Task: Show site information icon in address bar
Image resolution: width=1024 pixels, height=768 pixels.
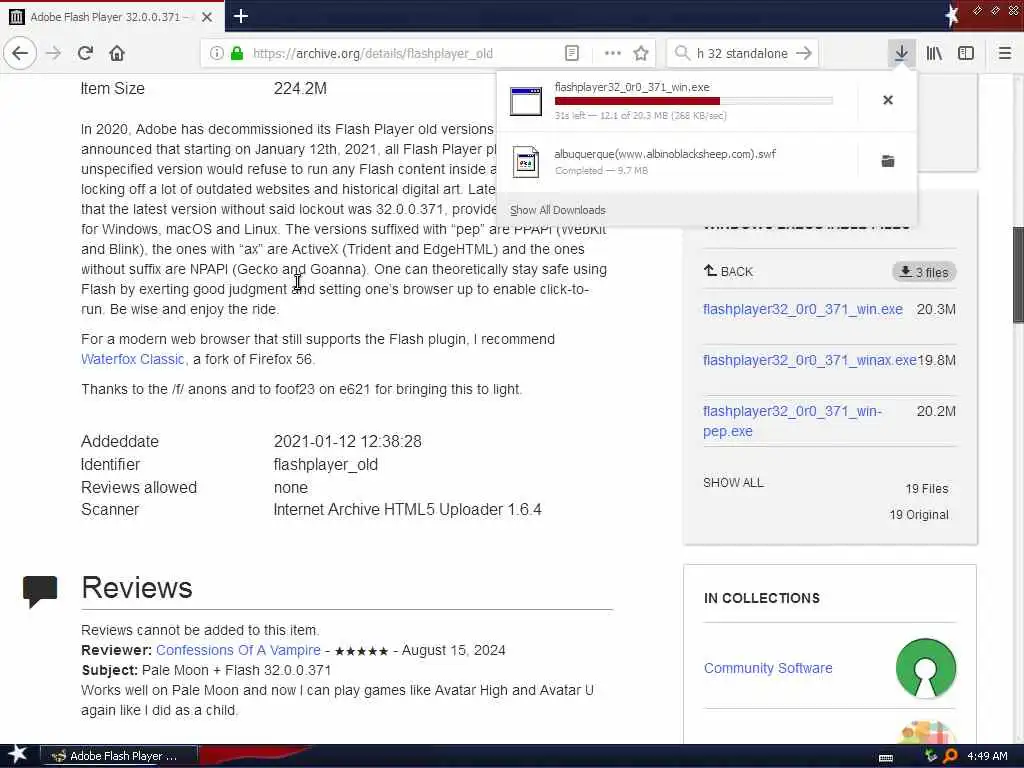Action: coord(216,54)
